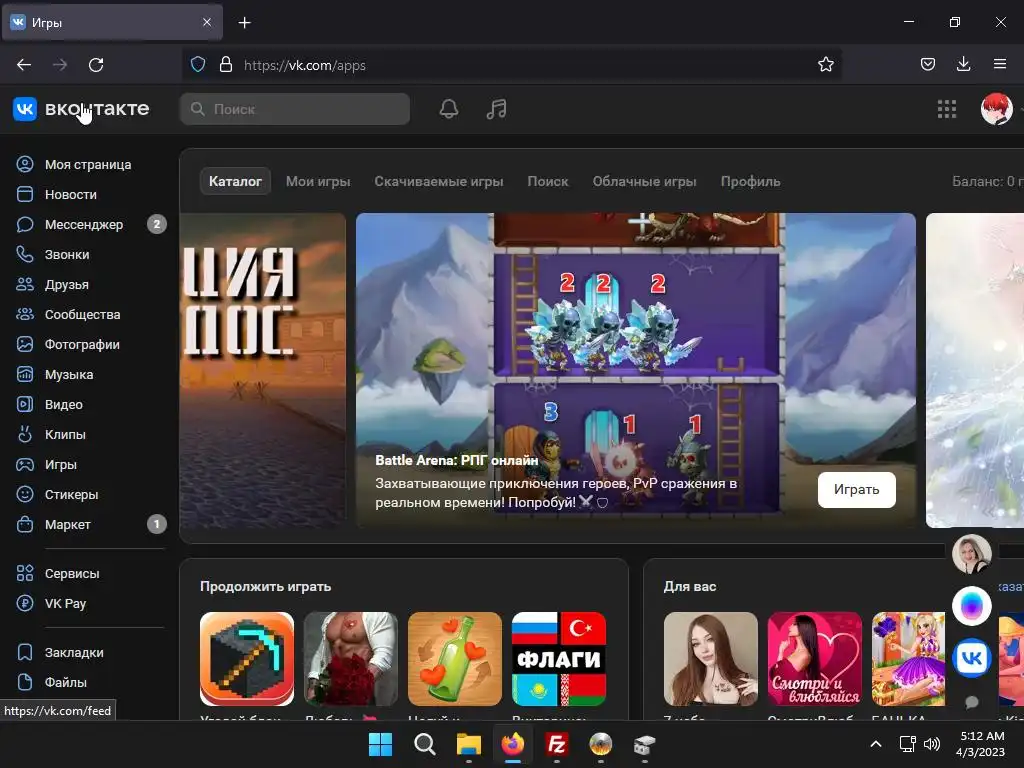
Task: Reload the page with refresh icon
Action: pos(96,65)
